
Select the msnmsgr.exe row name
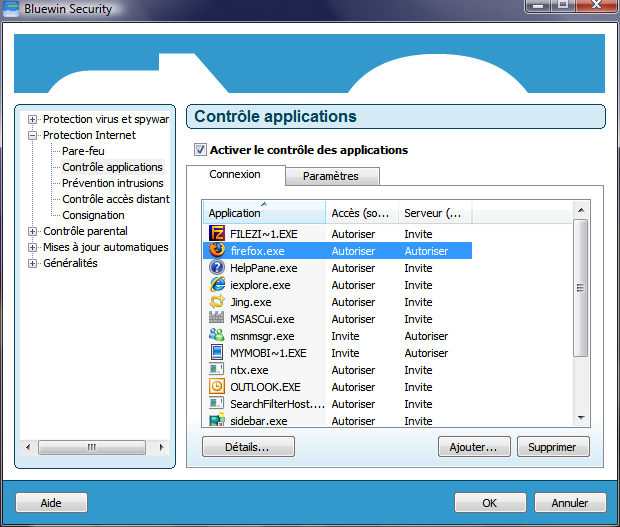(262, 336)
